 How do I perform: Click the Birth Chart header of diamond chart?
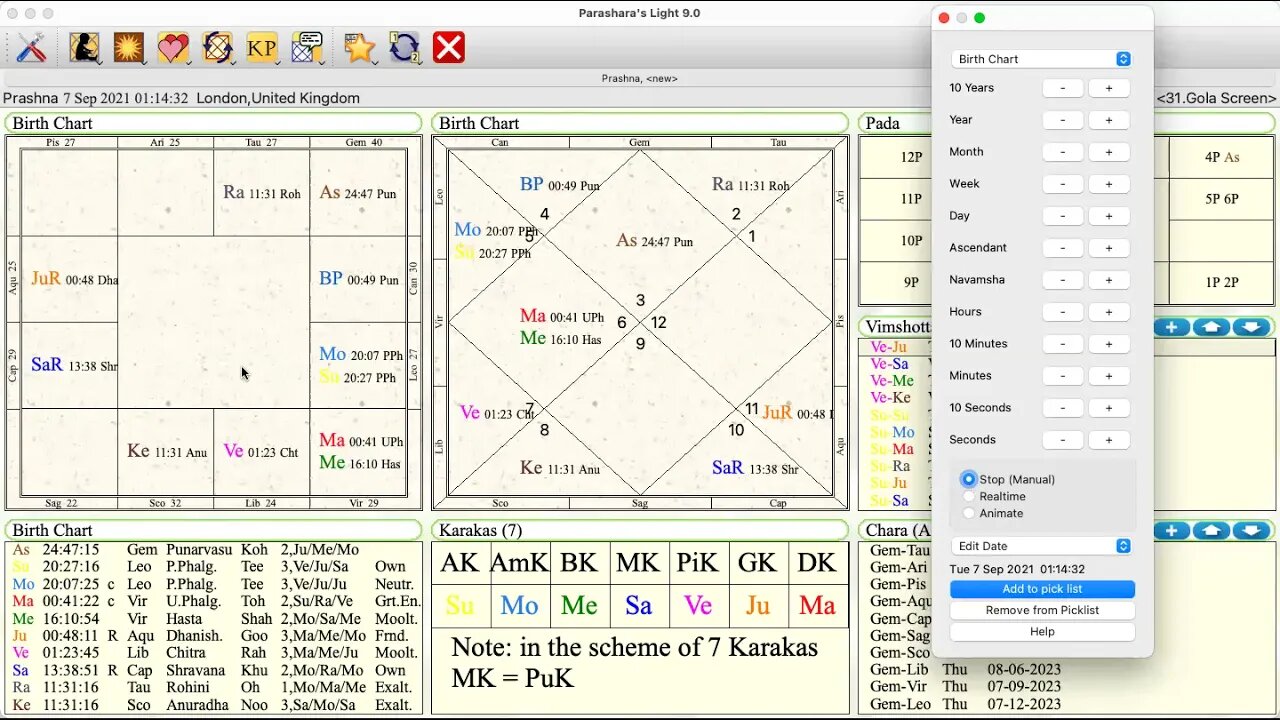point(640,123)
